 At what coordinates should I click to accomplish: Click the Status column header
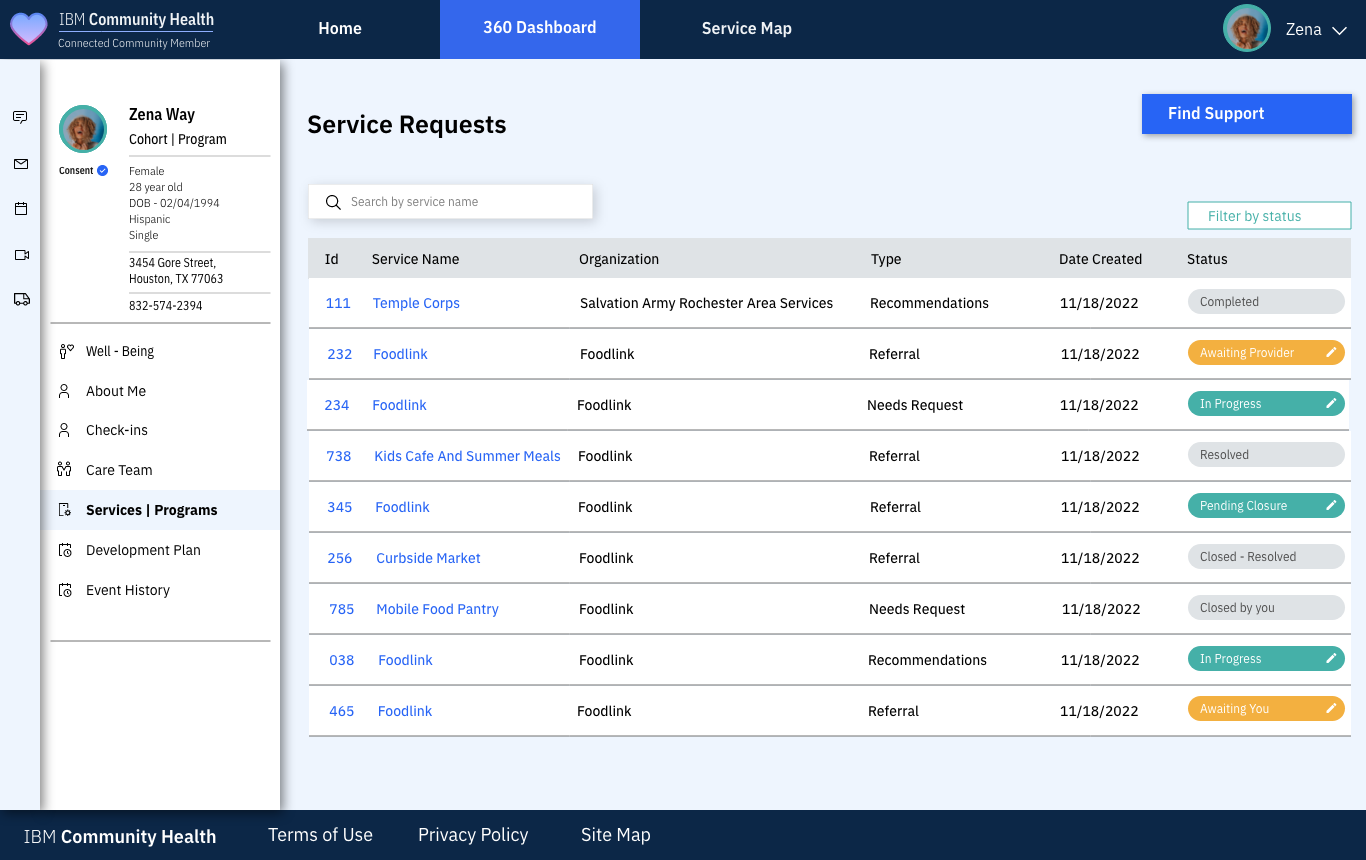click(x=1207, y=259)
